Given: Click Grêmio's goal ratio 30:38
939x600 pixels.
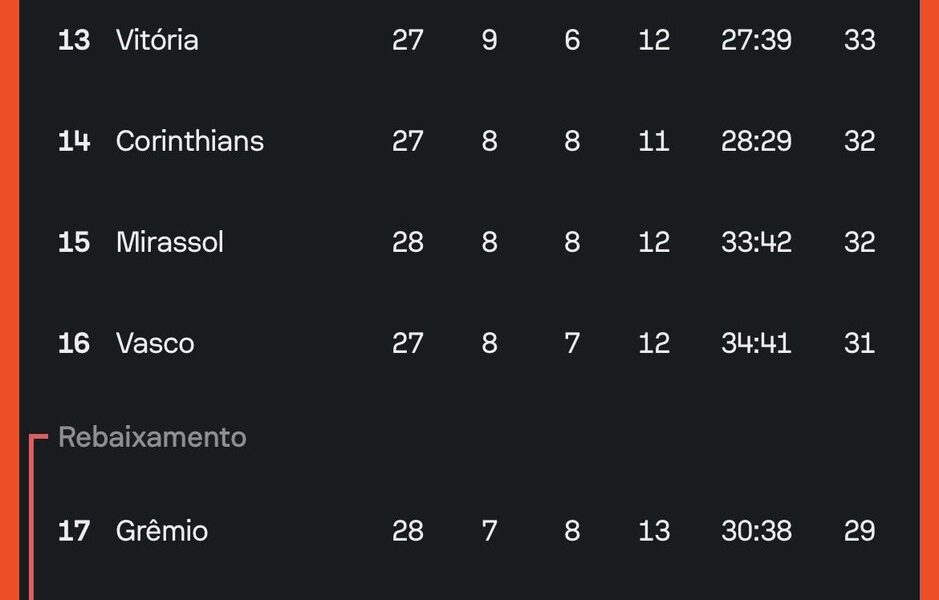Looking at the screenshot, I should point(756,531).
